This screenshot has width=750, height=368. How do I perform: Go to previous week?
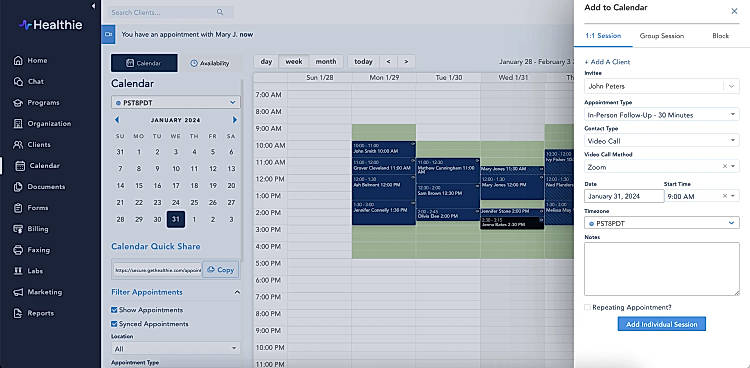(x=388, y=61)
